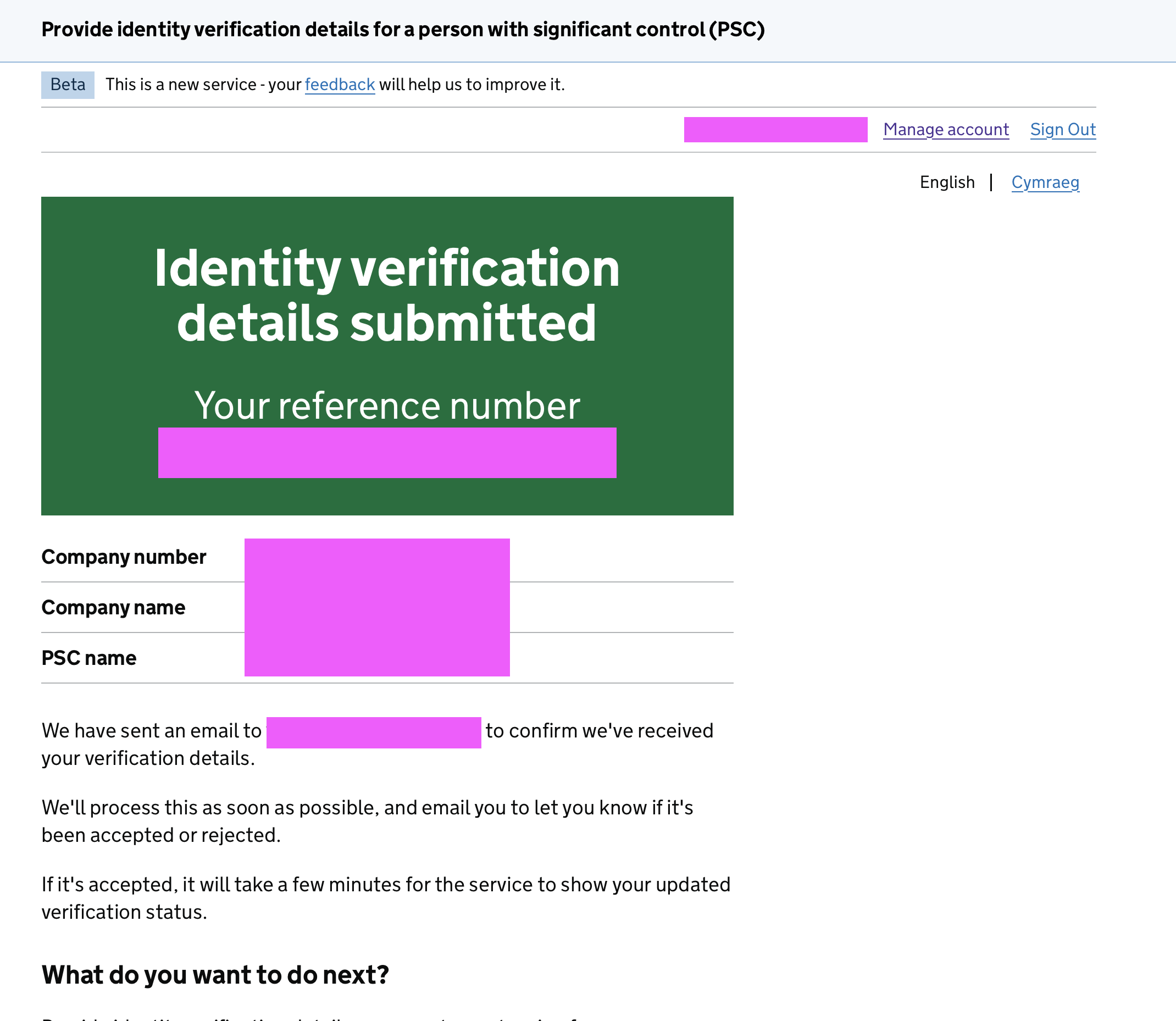Click the redacted email address in confirmation sentence
Viewport: 1176px width, 1021px height.
pyautogui.click(x=374, y=733)
